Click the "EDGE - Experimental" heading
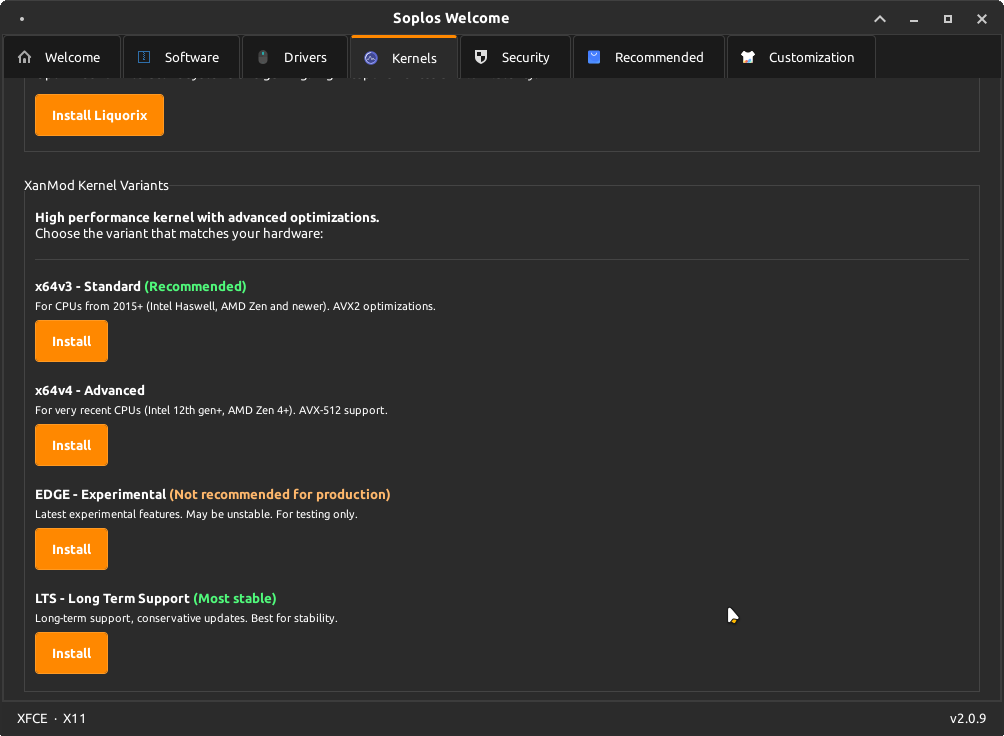This screenshot has width=1004, height=736. point(101,495)
